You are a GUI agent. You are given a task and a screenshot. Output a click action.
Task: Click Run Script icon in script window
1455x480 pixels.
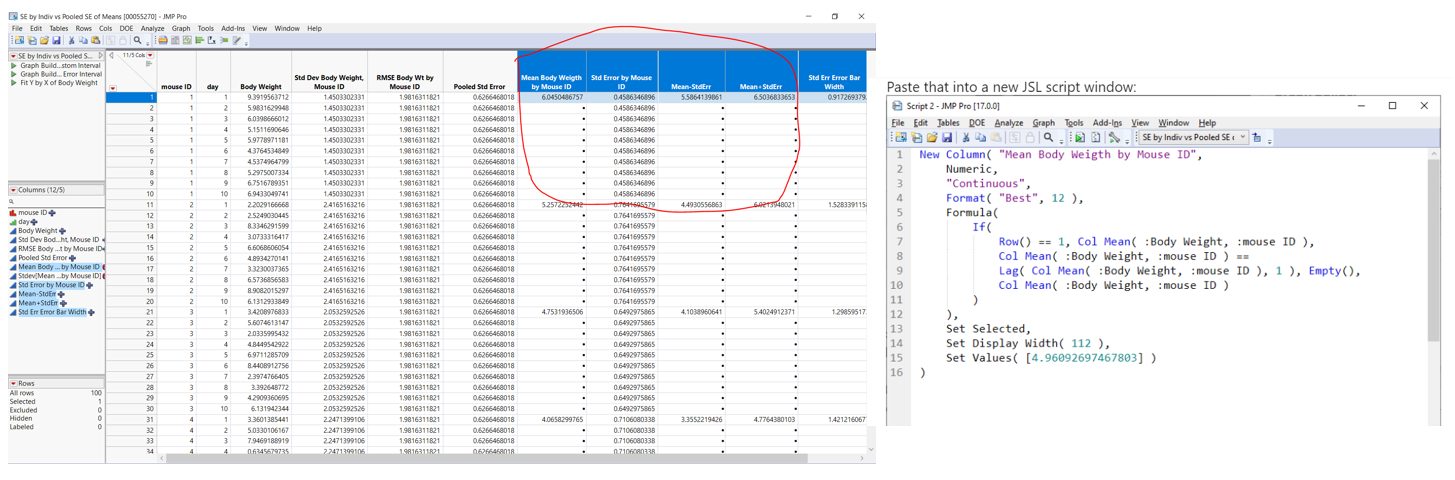1080,138
